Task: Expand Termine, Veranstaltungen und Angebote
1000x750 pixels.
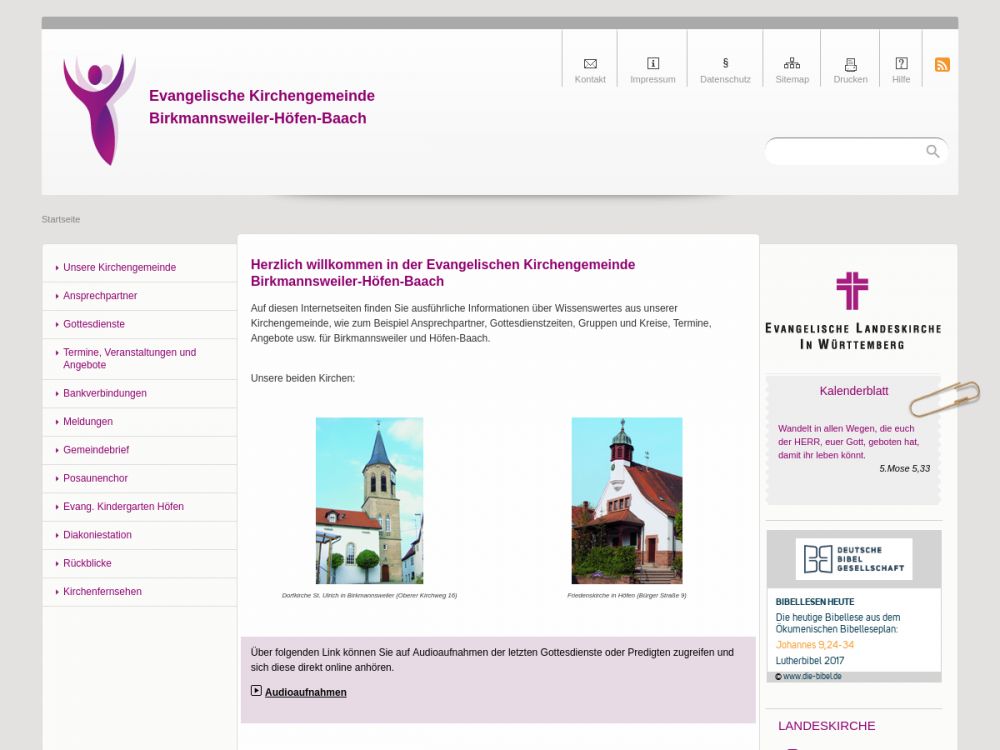Action: click(129, 359)
